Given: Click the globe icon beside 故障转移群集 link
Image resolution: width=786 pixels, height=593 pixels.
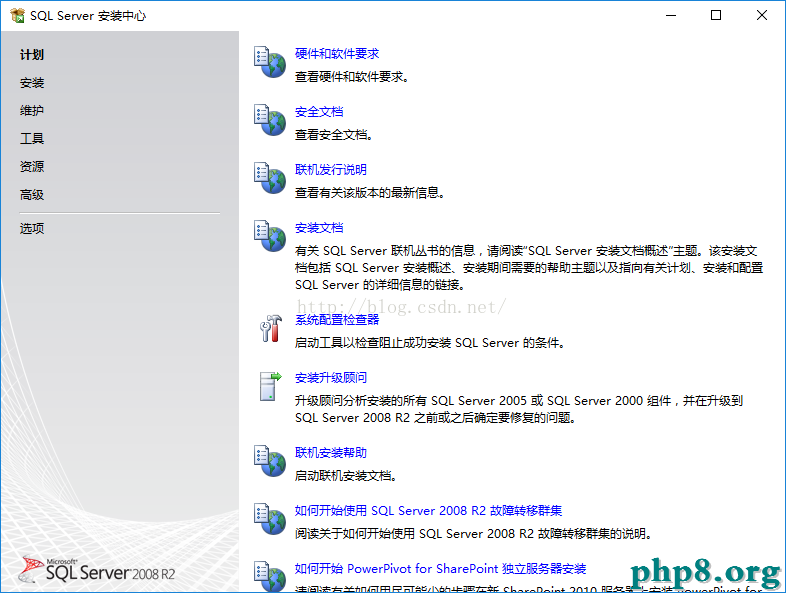Looking at the screenshot, I should (270, 519).
